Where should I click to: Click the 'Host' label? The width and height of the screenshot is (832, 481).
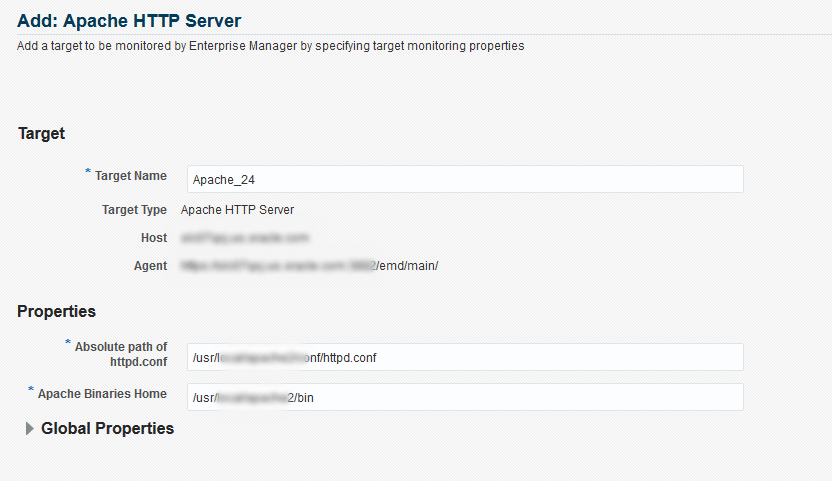point(154,238)
